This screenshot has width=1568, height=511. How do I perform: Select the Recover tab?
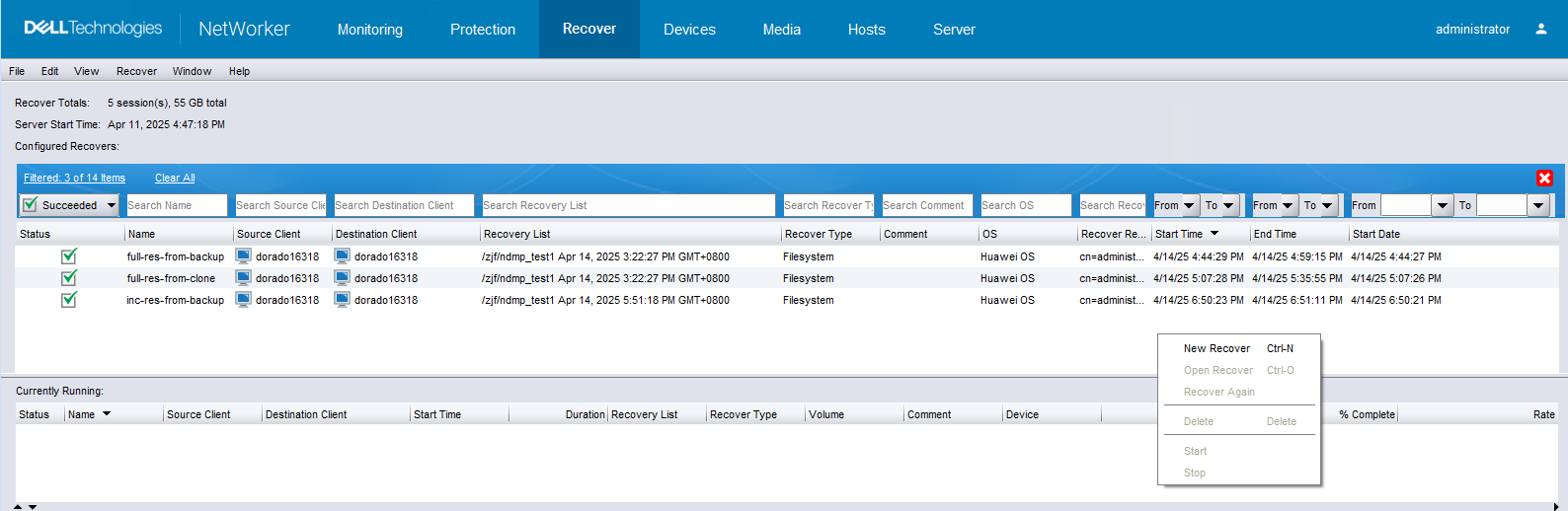tap(589, 29)
